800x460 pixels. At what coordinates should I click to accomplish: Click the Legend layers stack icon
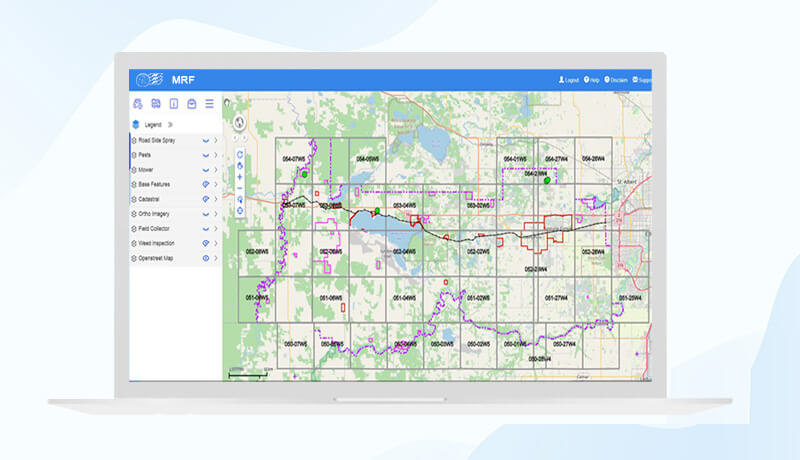[137, 124]
